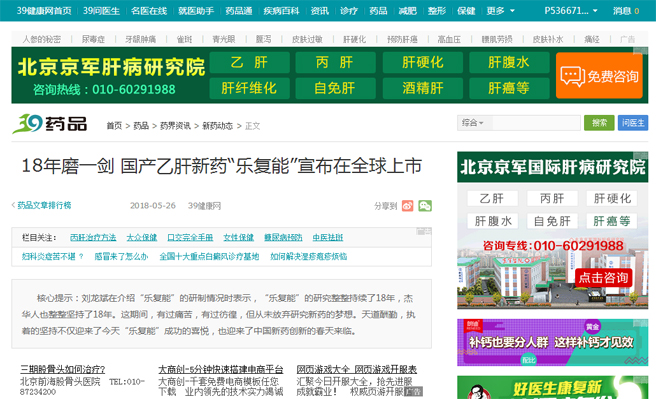The height and width of the screenshot is (399, 656).
Task: Click the 39 药品 logo
Action: tap(50, 124)
